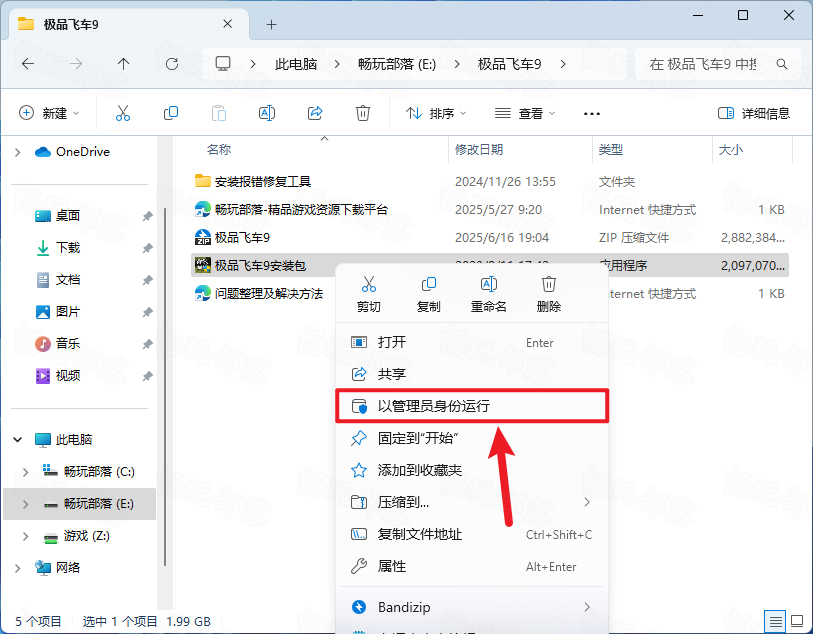The image size is (813, 634).
Task: Open the three-dot See more menu
Action: [592, 114]
